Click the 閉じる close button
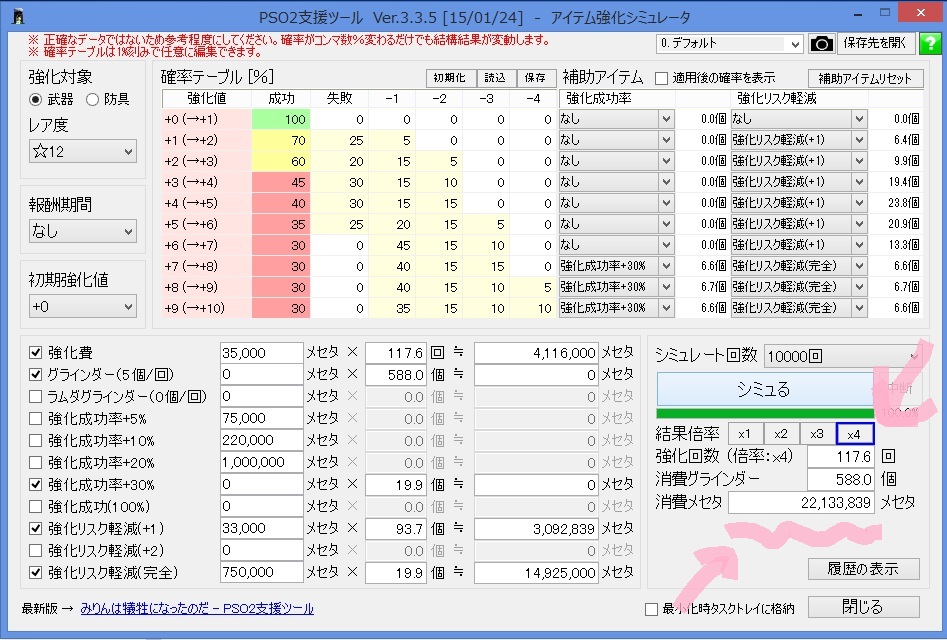This screenshot has width=947, height=640. click(864, 607)
